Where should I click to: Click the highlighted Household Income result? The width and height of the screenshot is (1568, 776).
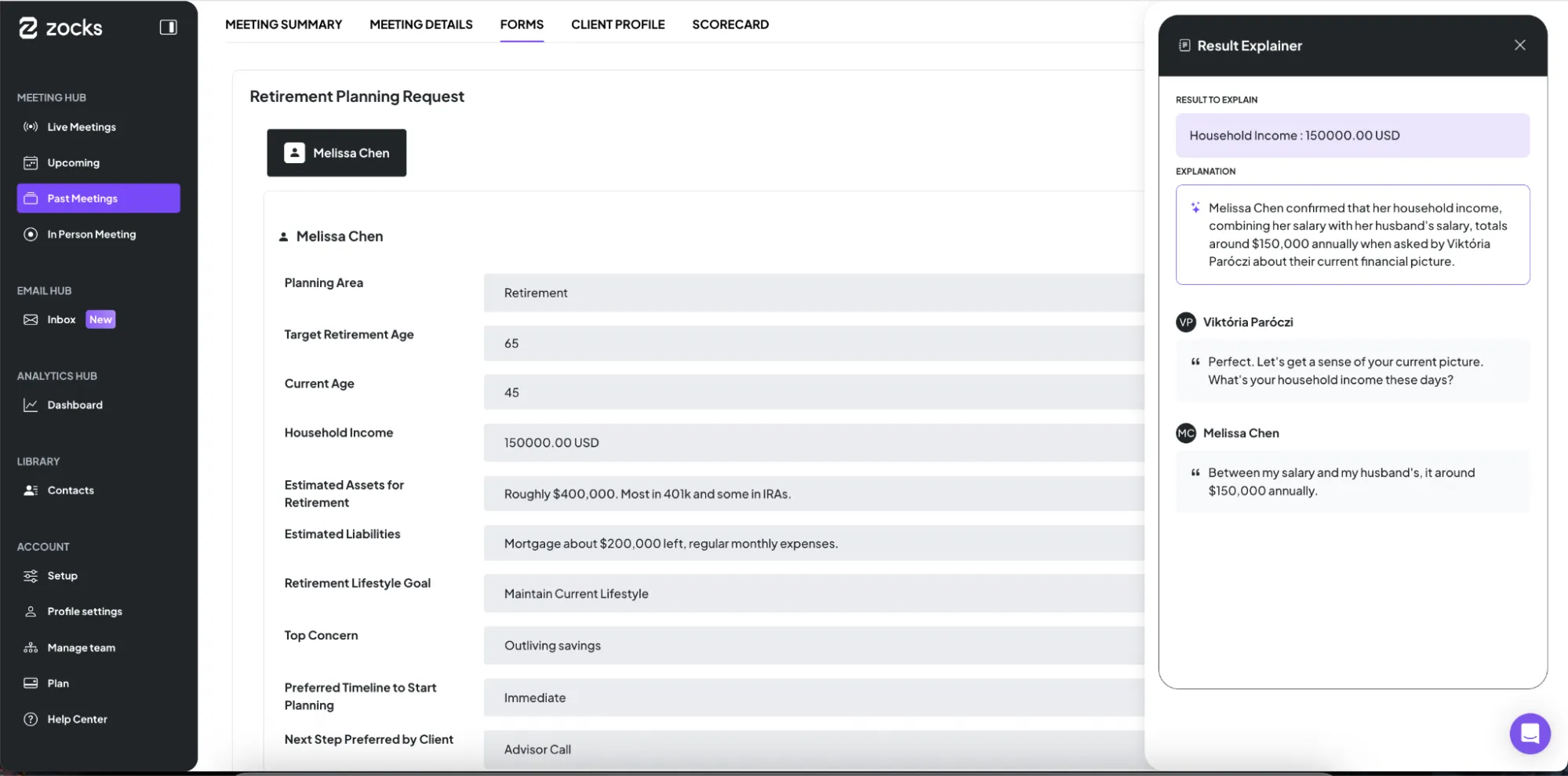click(x=1352, y=135)
